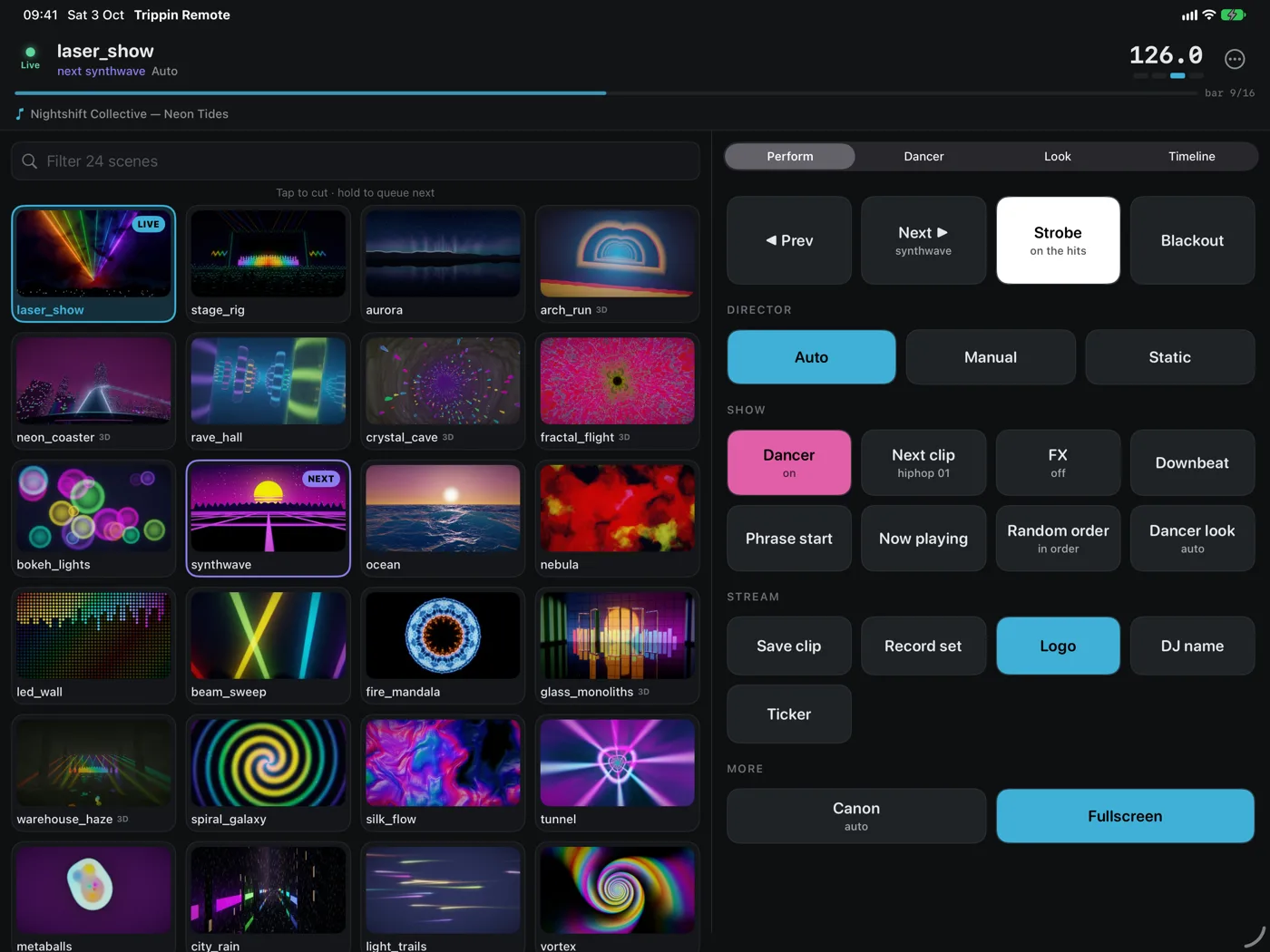The height and width of the screenshot is (952, 1270).
Task: Switch to the Dancer tab
Action: [x=923, y=156]
